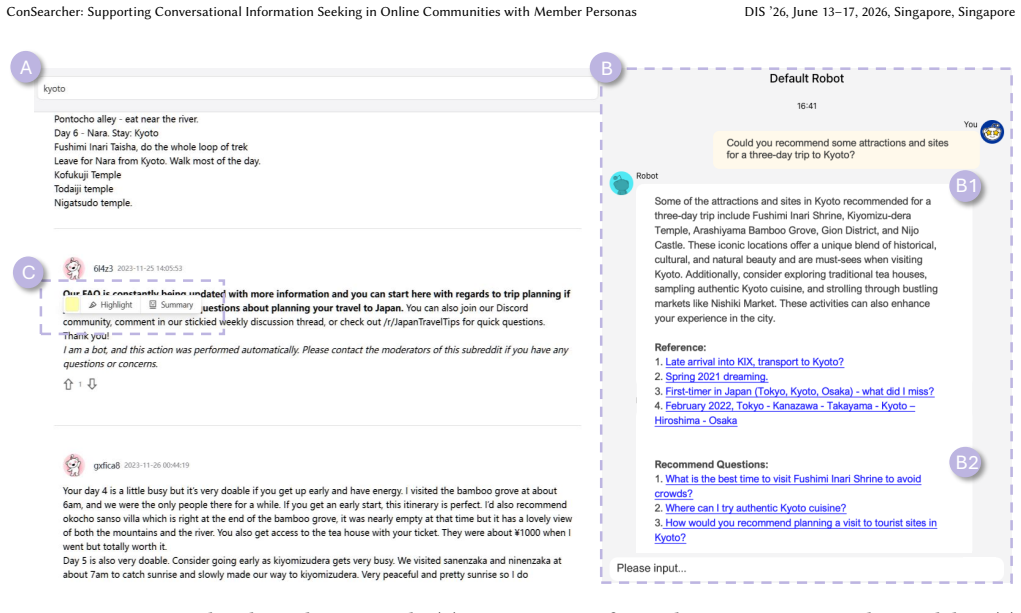Click the 16:41 timestamp in chat

(x=807, y=106)
